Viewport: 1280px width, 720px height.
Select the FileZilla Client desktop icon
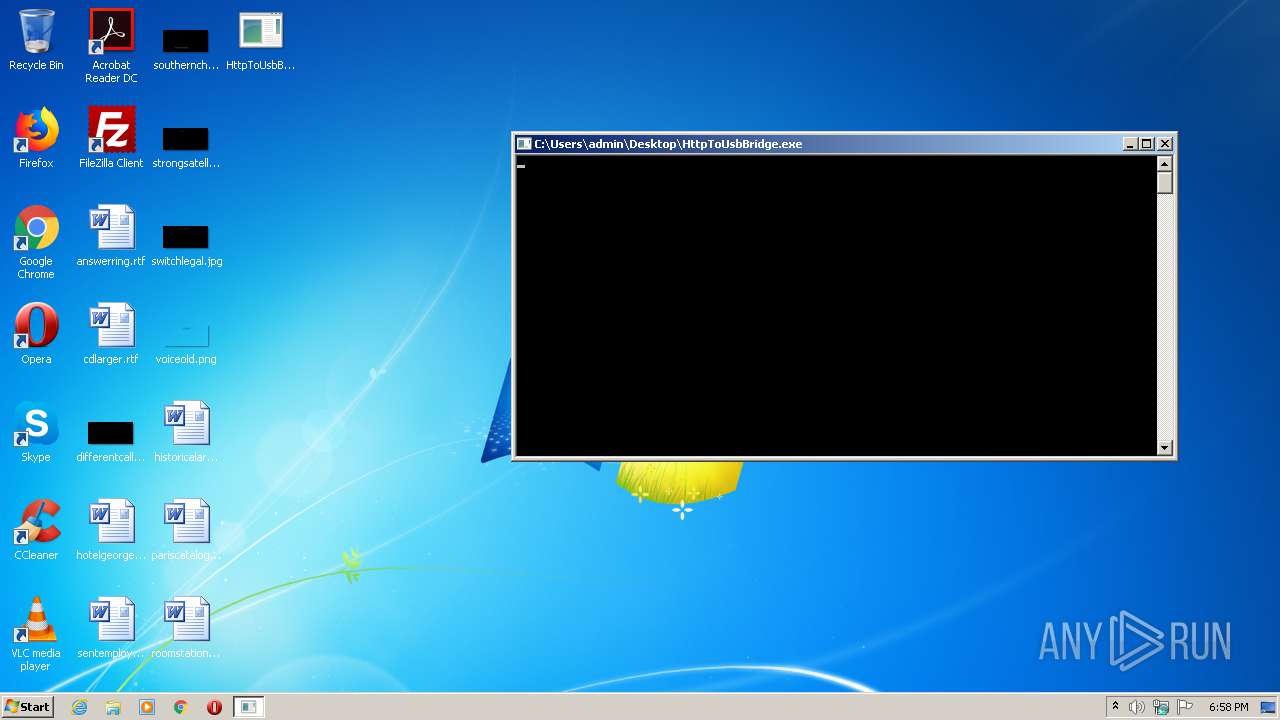click(x=111, y=139)
